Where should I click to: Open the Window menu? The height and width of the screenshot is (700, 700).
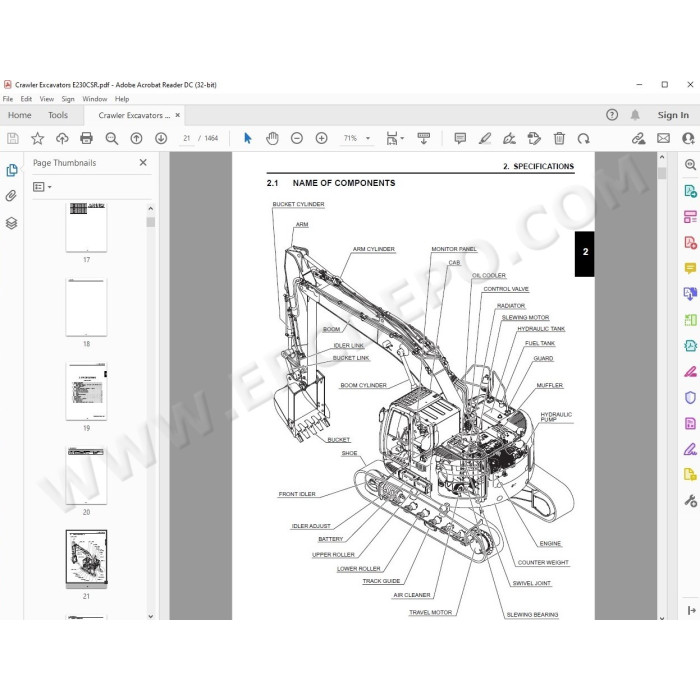click(95, 99)
